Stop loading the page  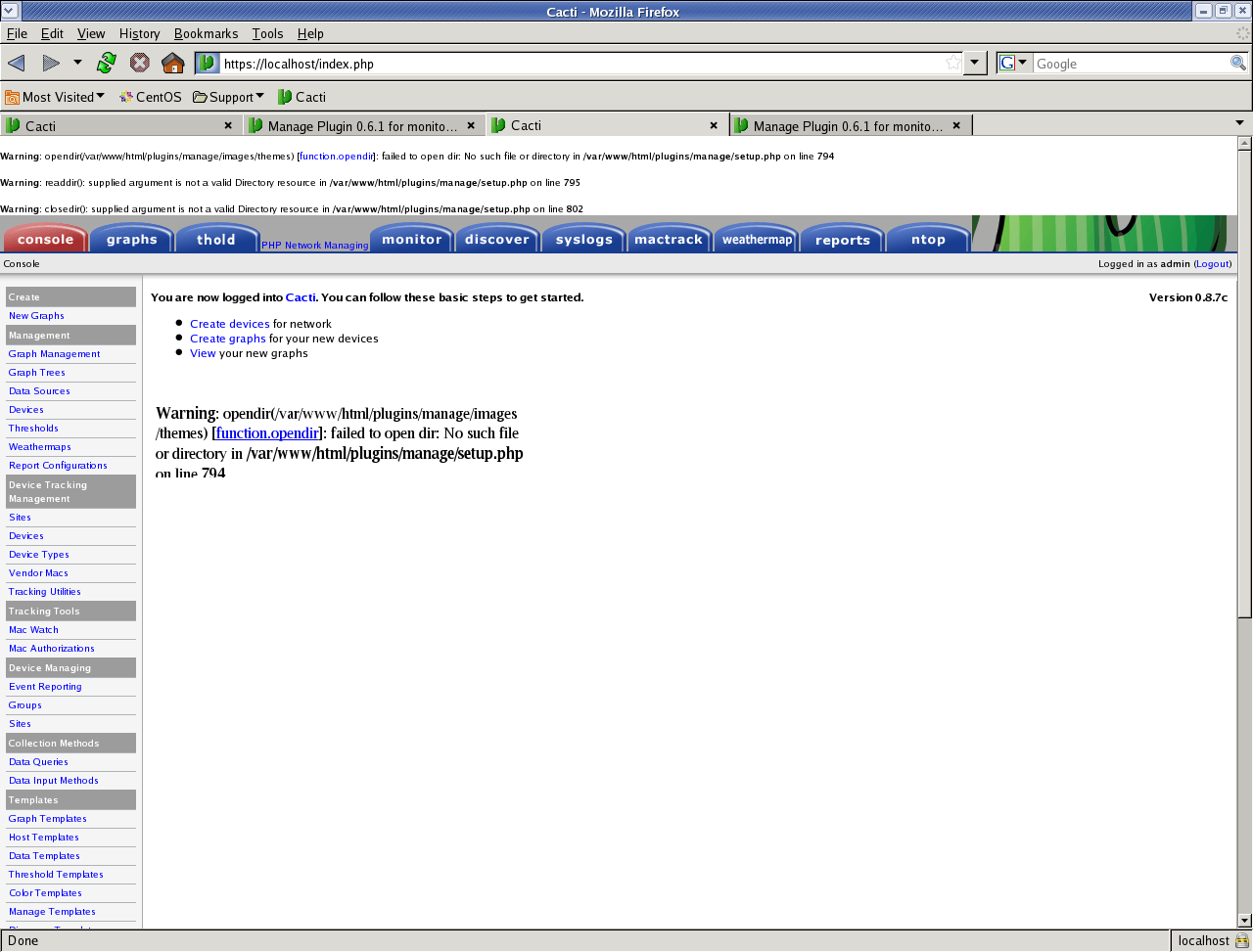[x=140, y=64]
